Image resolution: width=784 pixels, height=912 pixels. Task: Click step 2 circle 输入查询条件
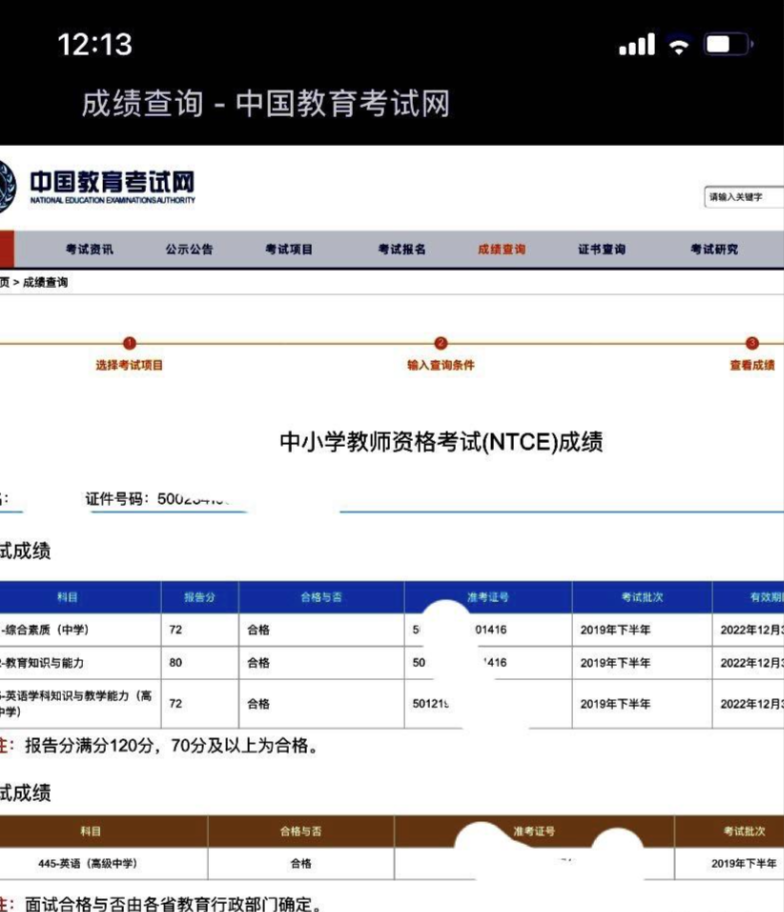click(x=441, y=343)
